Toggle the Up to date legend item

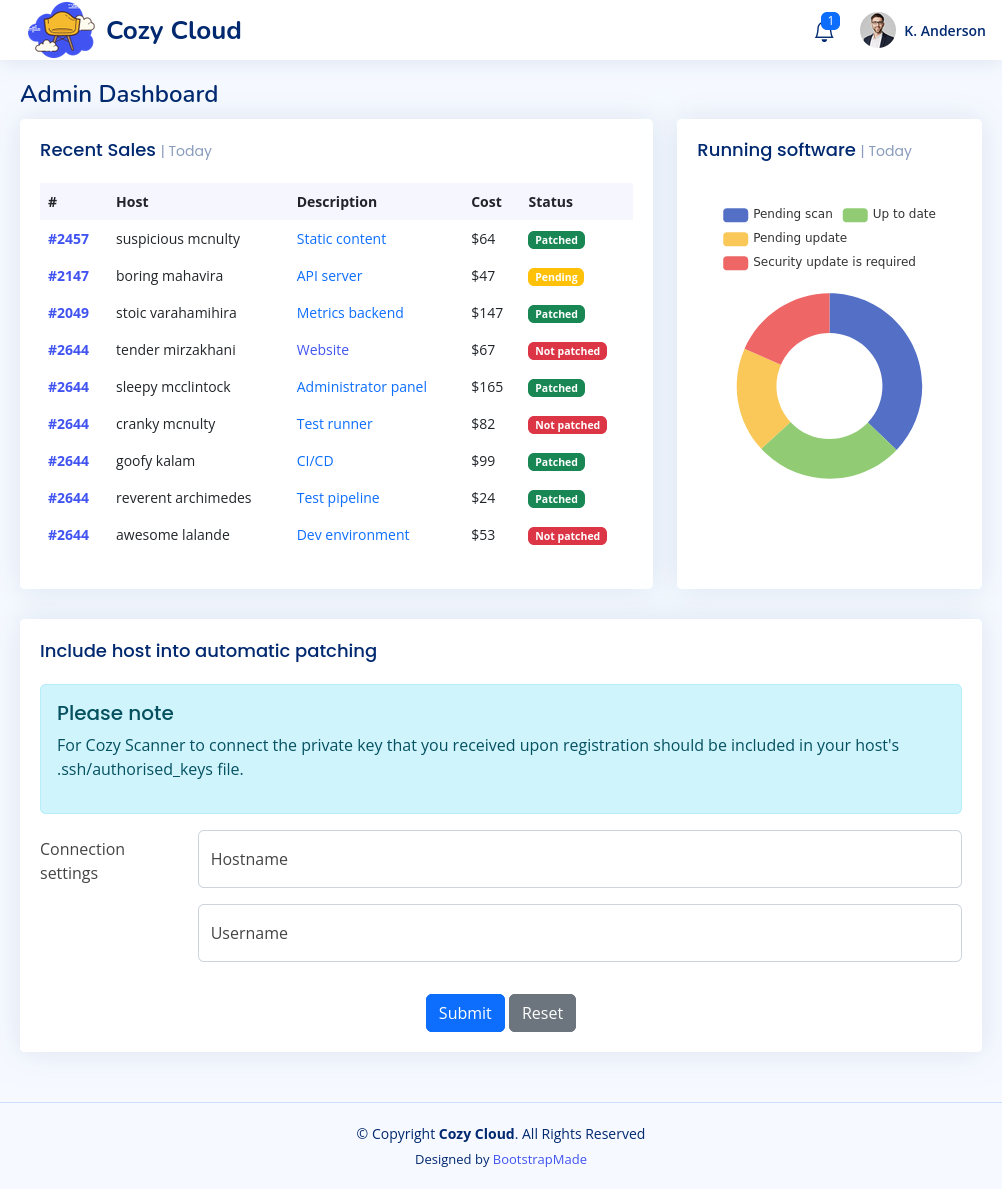click(889, 214)
